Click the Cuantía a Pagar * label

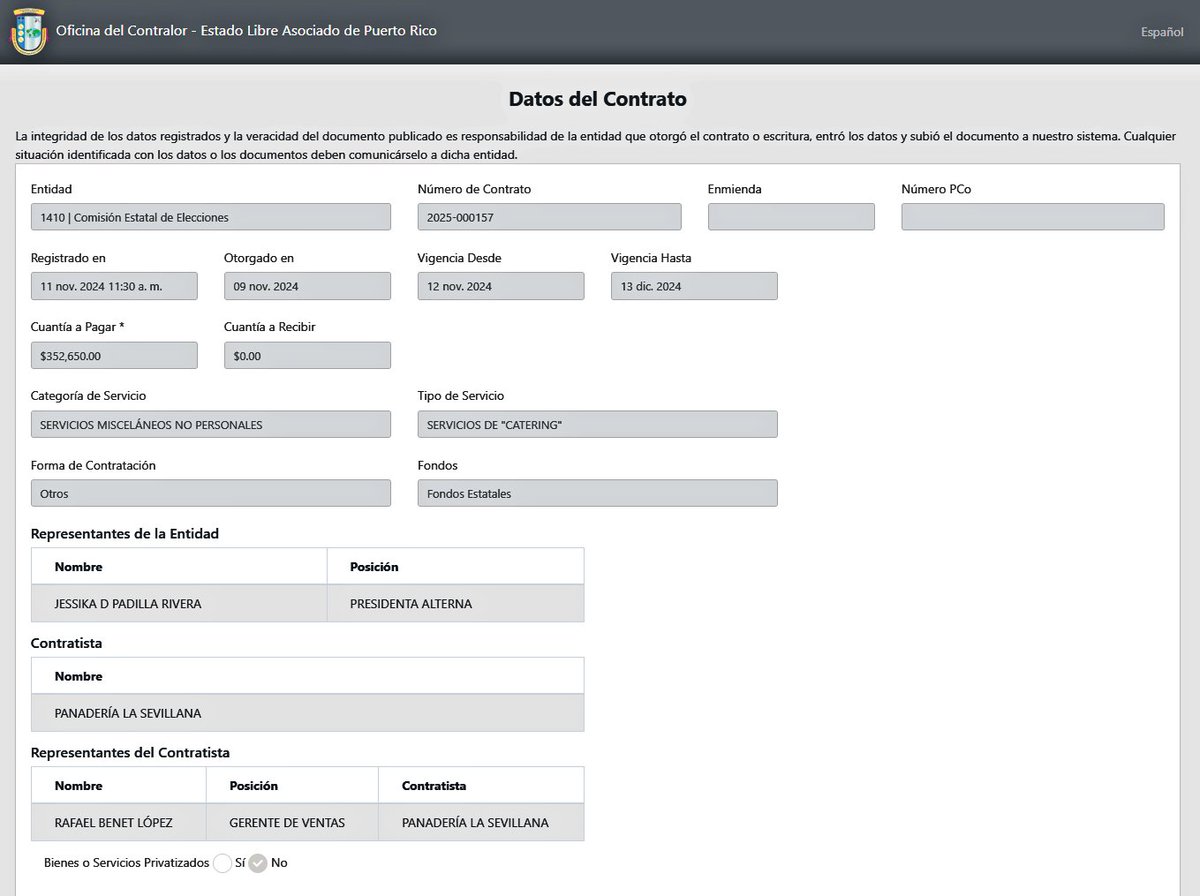point(78,327)
